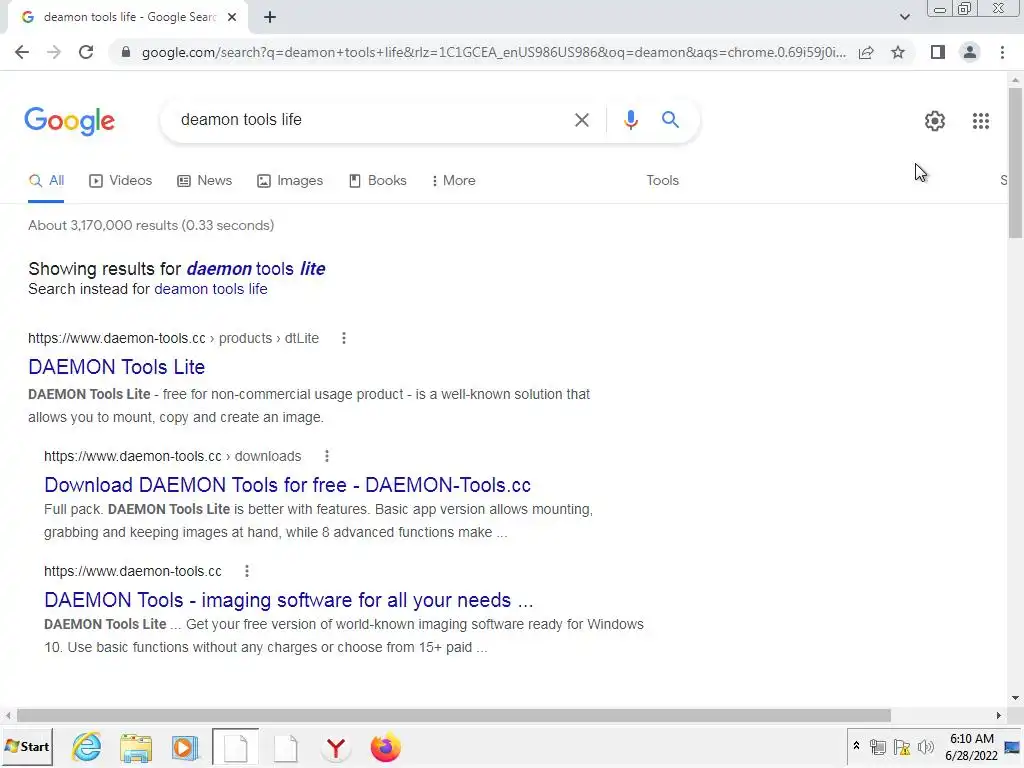Click the corrected daemon tools lite link
This screenshot has height=768, width=1024.
pyautogui.click(x=255, y=268)
